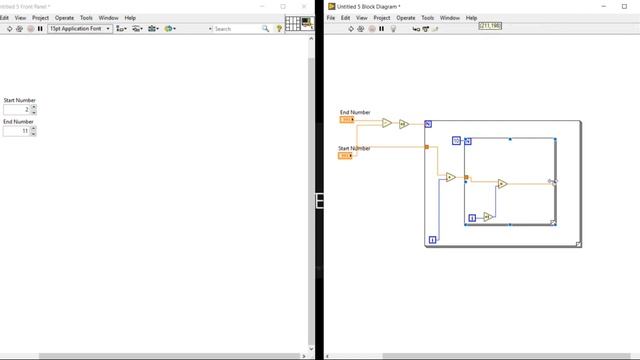Open Help menu in Front Panel
The image size is (640, 360).
[130, 18]
